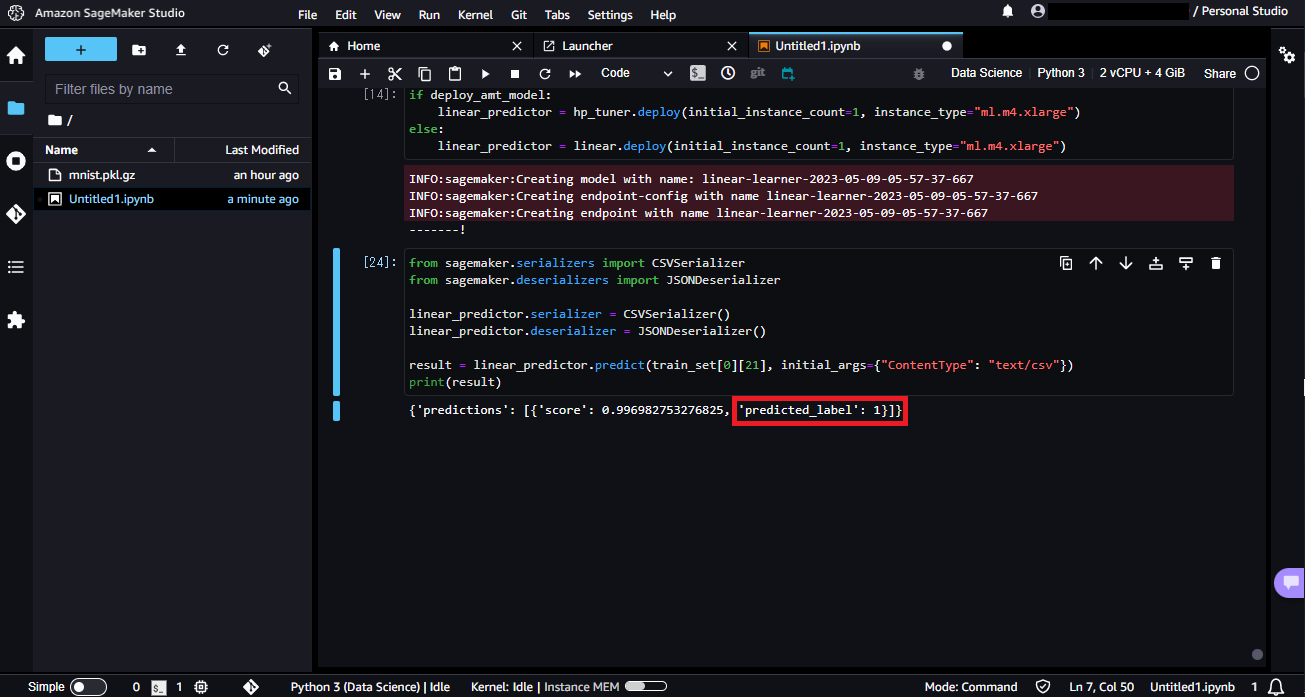Click the git button in notebook toolbar

[758, 73]
